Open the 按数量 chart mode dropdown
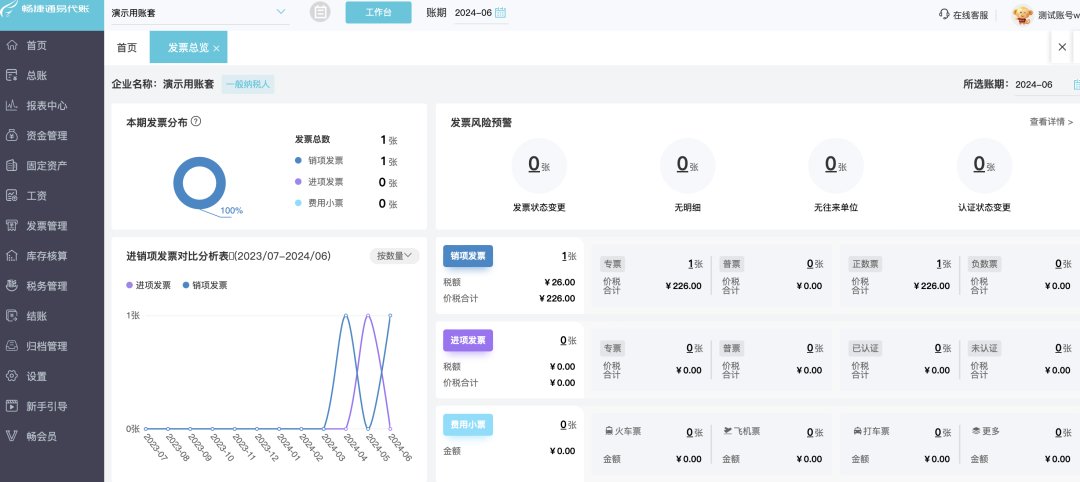 (394, 256)
